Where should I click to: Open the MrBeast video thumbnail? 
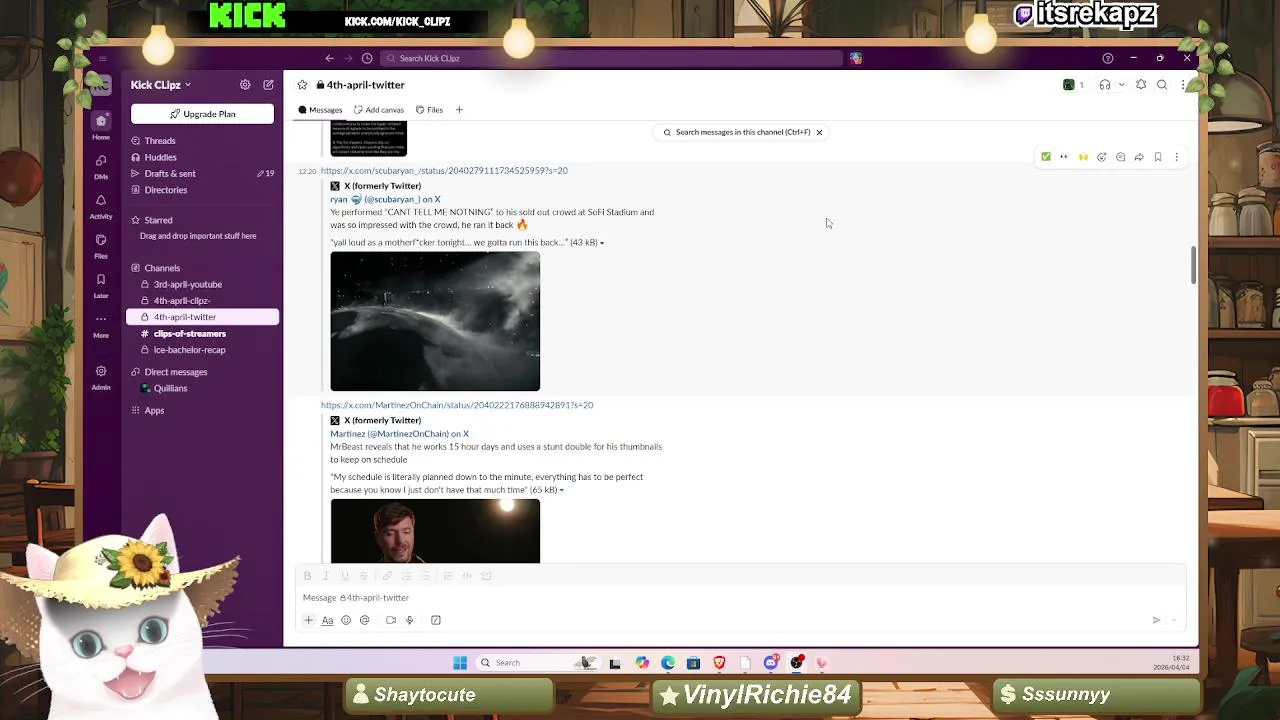(x=435, y=531)
